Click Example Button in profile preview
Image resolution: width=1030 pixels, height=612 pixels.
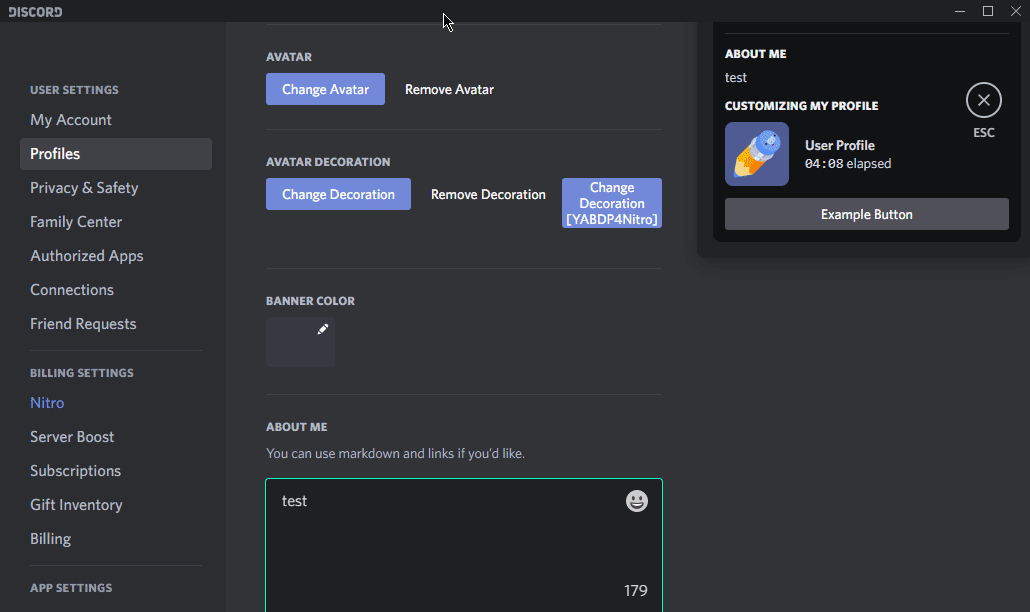[866, 214]
